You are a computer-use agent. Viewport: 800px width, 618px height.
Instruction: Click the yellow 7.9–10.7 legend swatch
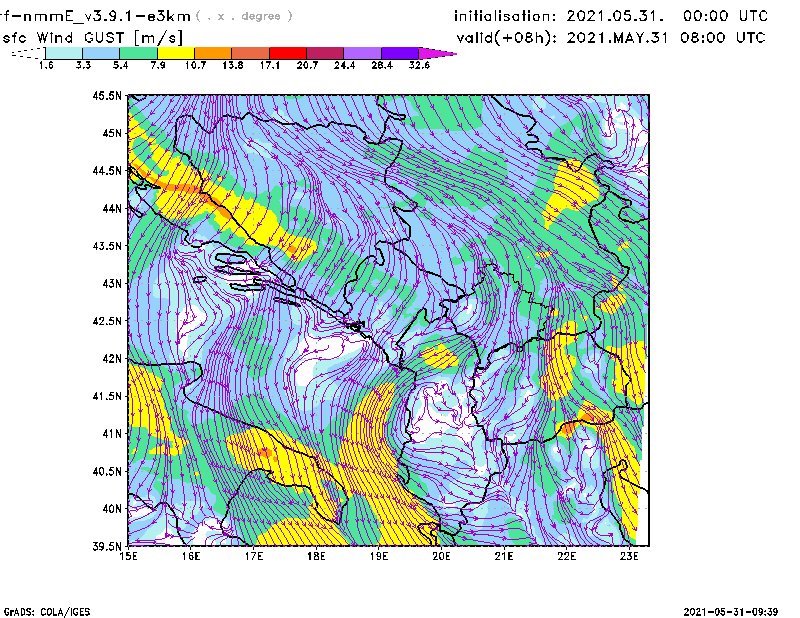click(176, 53)
